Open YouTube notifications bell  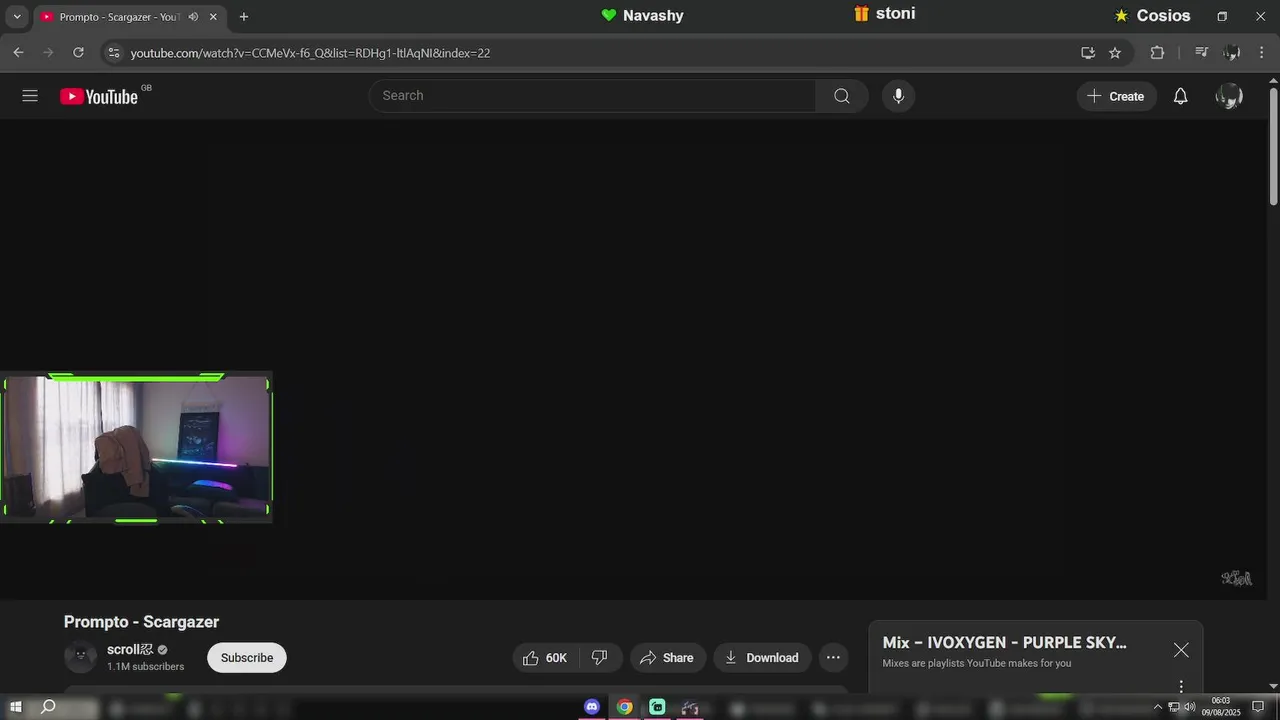tap(1181, 96)
